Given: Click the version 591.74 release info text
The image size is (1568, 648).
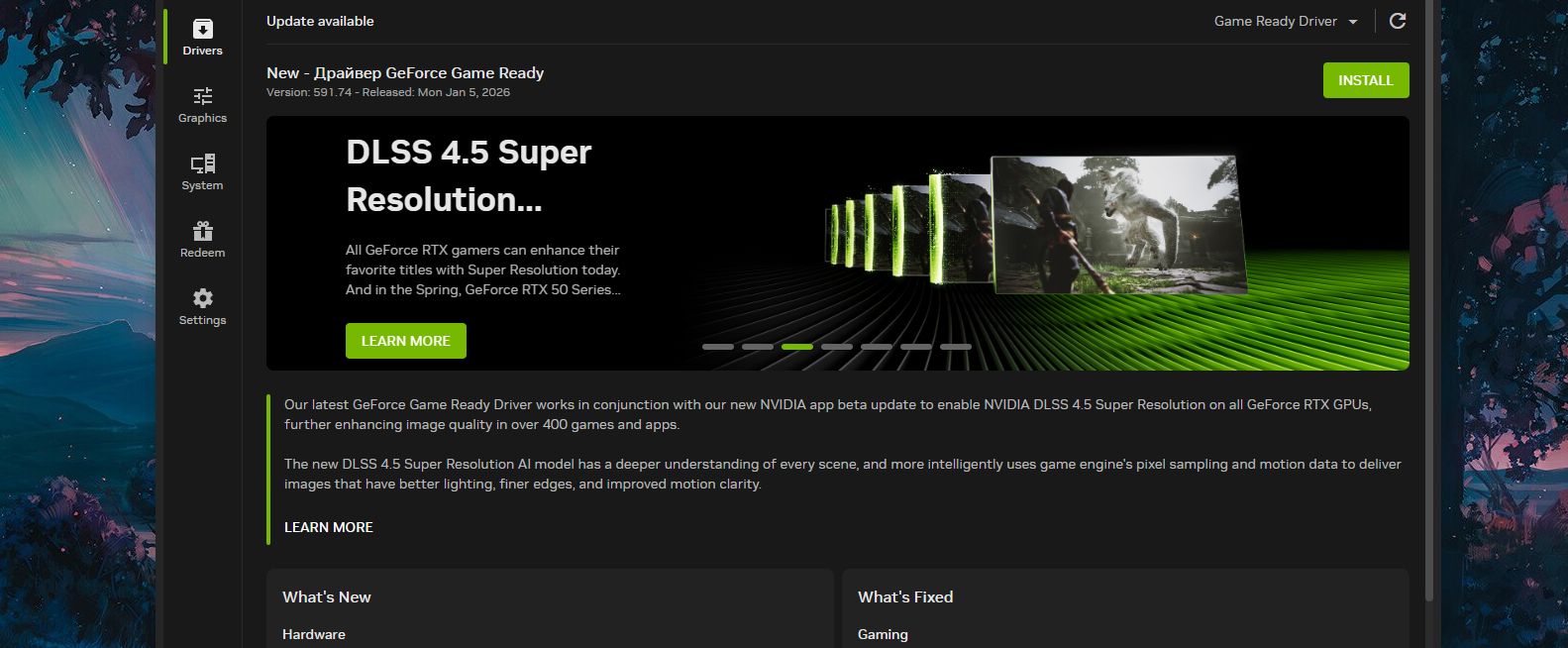Looking at the screenshot, I should tap(388, 92).
